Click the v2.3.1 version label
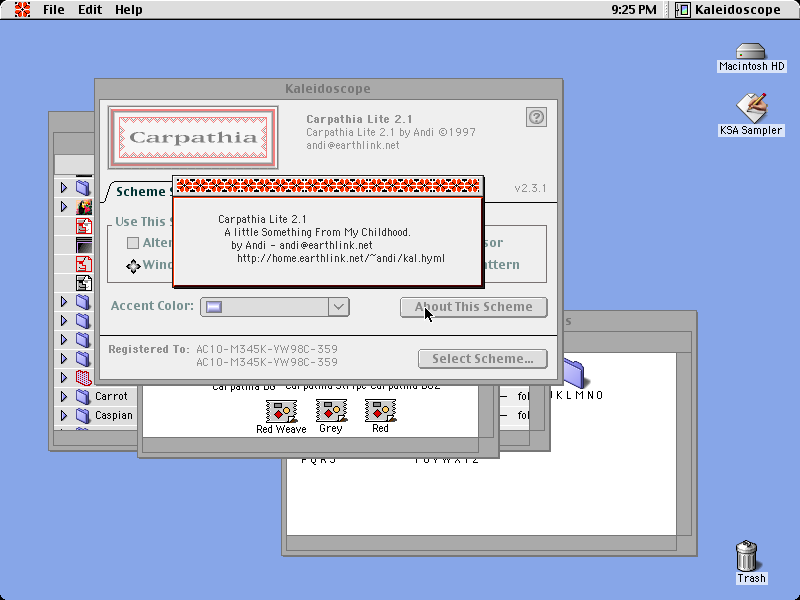 point(530,188)
